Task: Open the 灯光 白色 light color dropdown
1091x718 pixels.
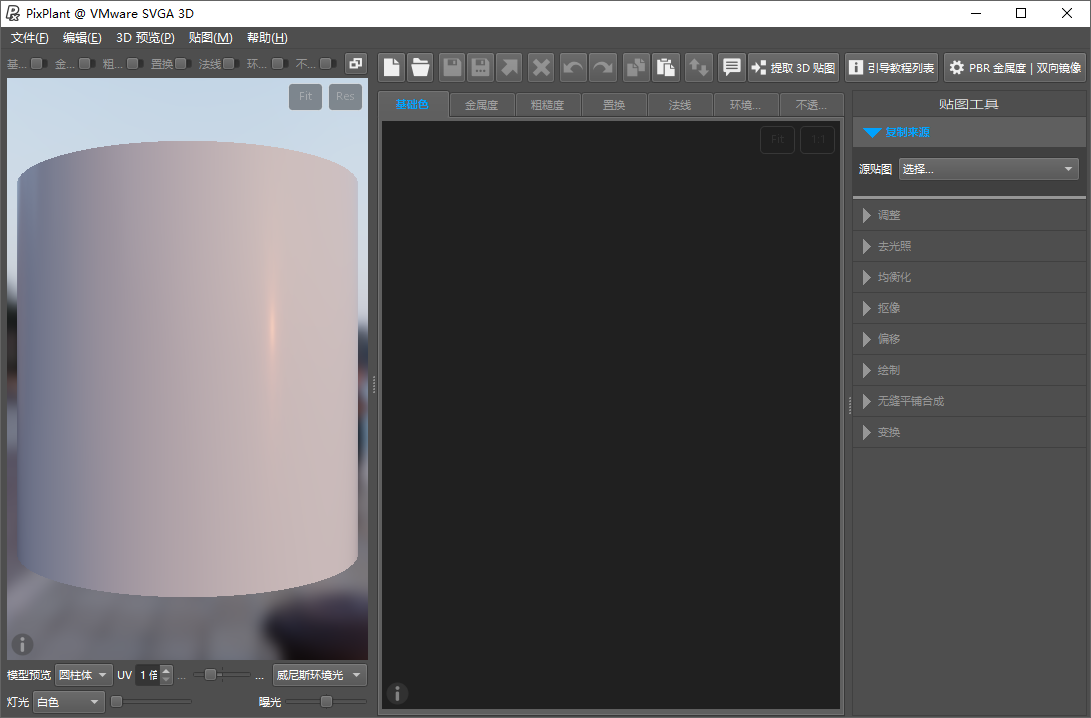Action: 68,702
